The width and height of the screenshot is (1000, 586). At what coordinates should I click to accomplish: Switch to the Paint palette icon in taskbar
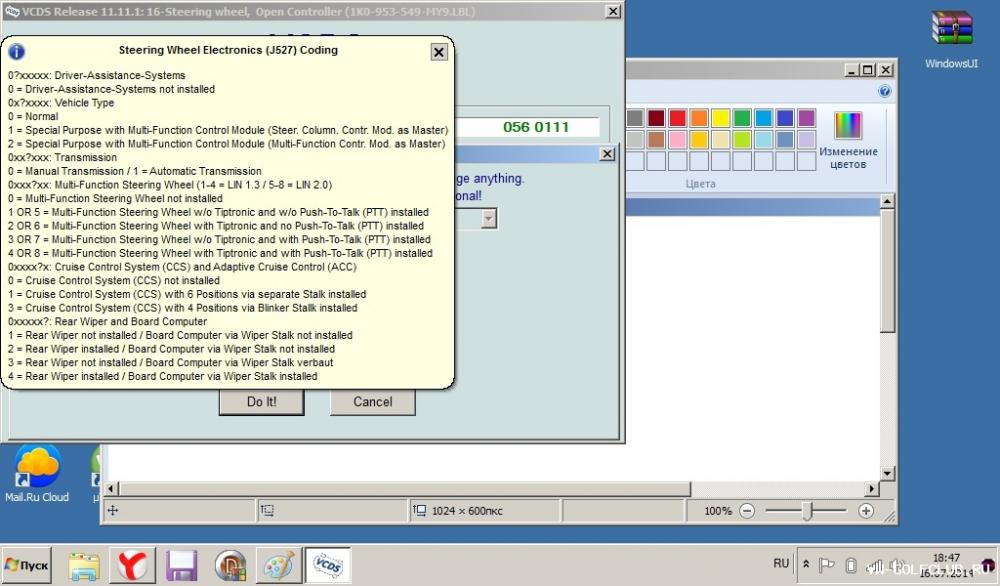(x=279, y=566)
